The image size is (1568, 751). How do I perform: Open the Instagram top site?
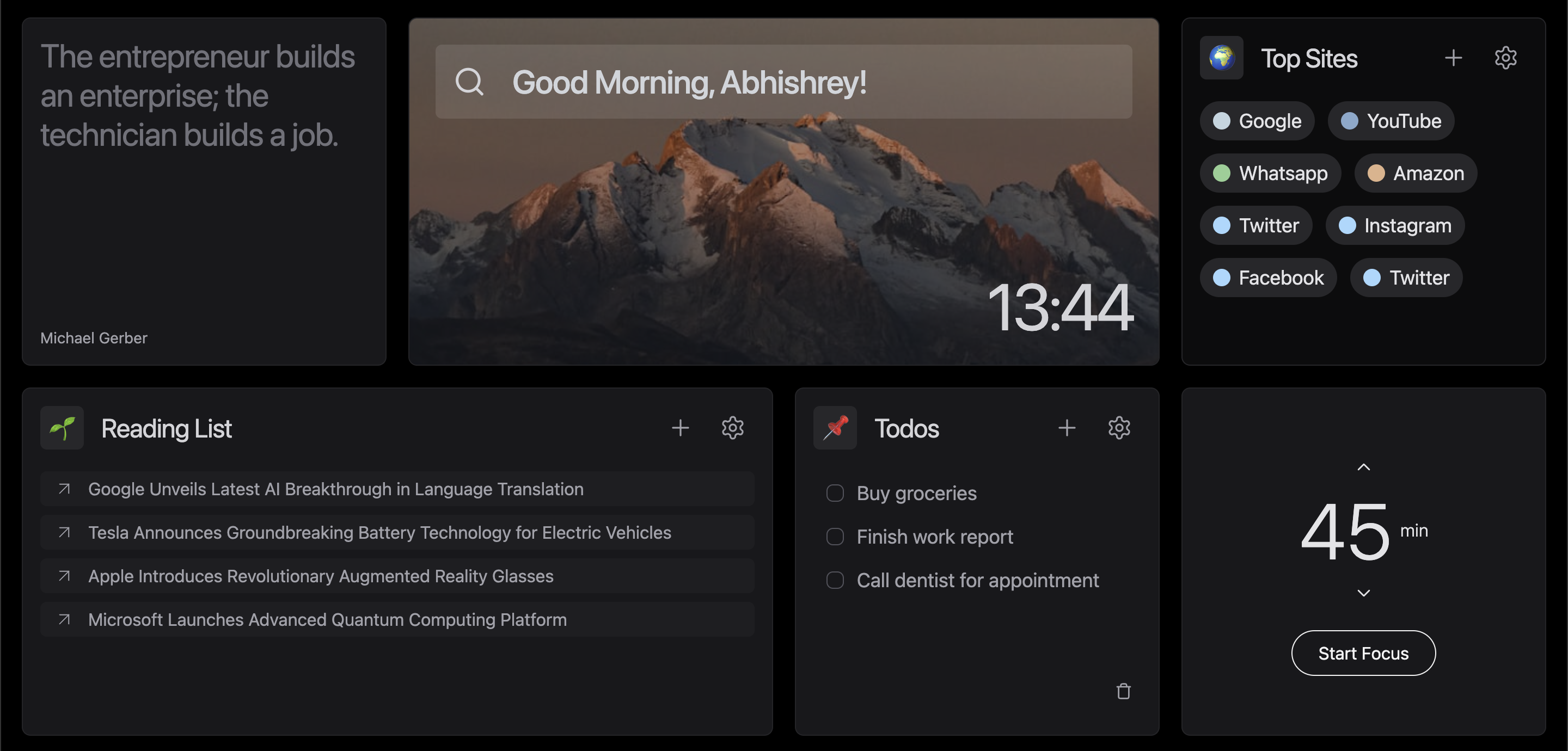pos(1394,225)
